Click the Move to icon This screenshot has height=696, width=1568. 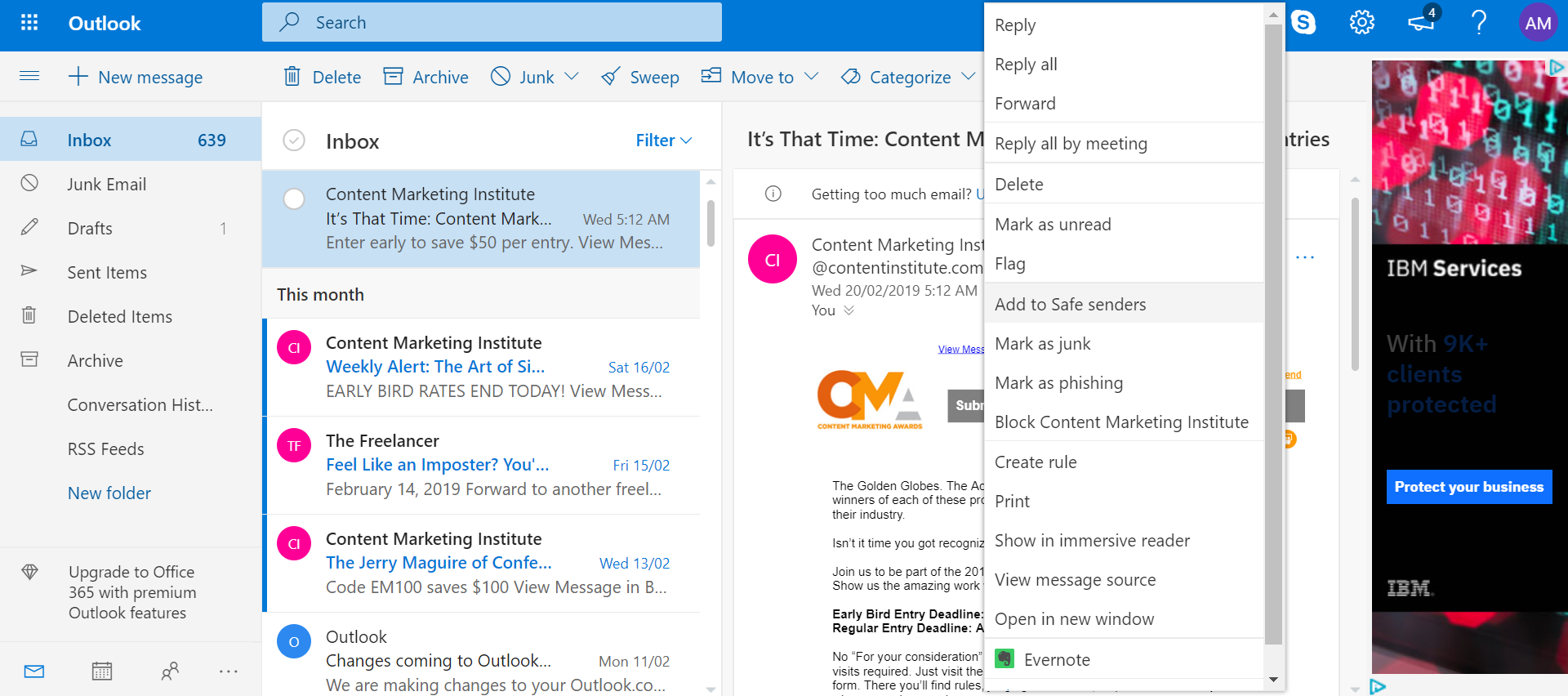pyautogui.click(x=711, y=76)
